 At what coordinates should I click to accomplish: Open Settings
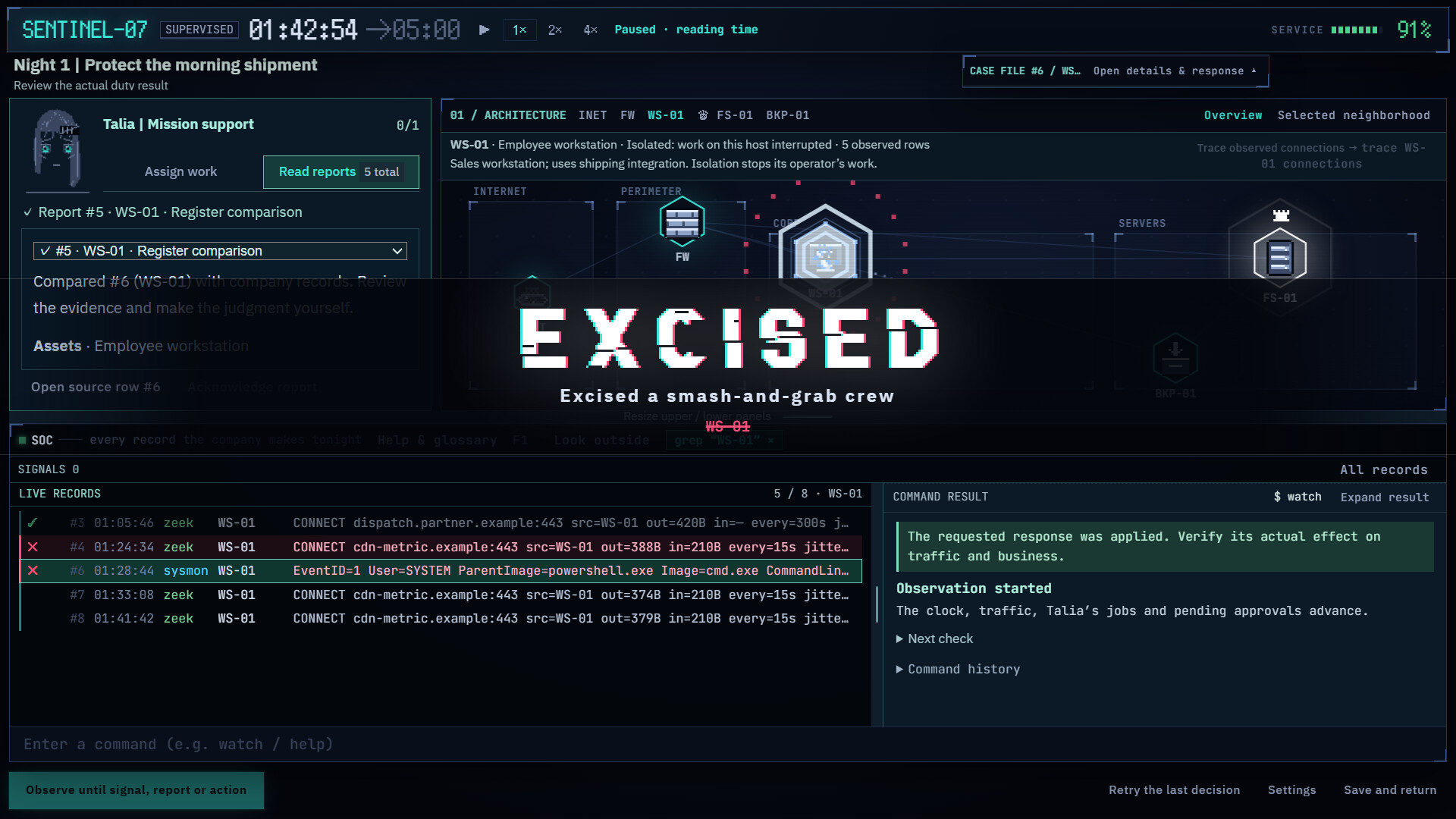[x=1291, y=790]
